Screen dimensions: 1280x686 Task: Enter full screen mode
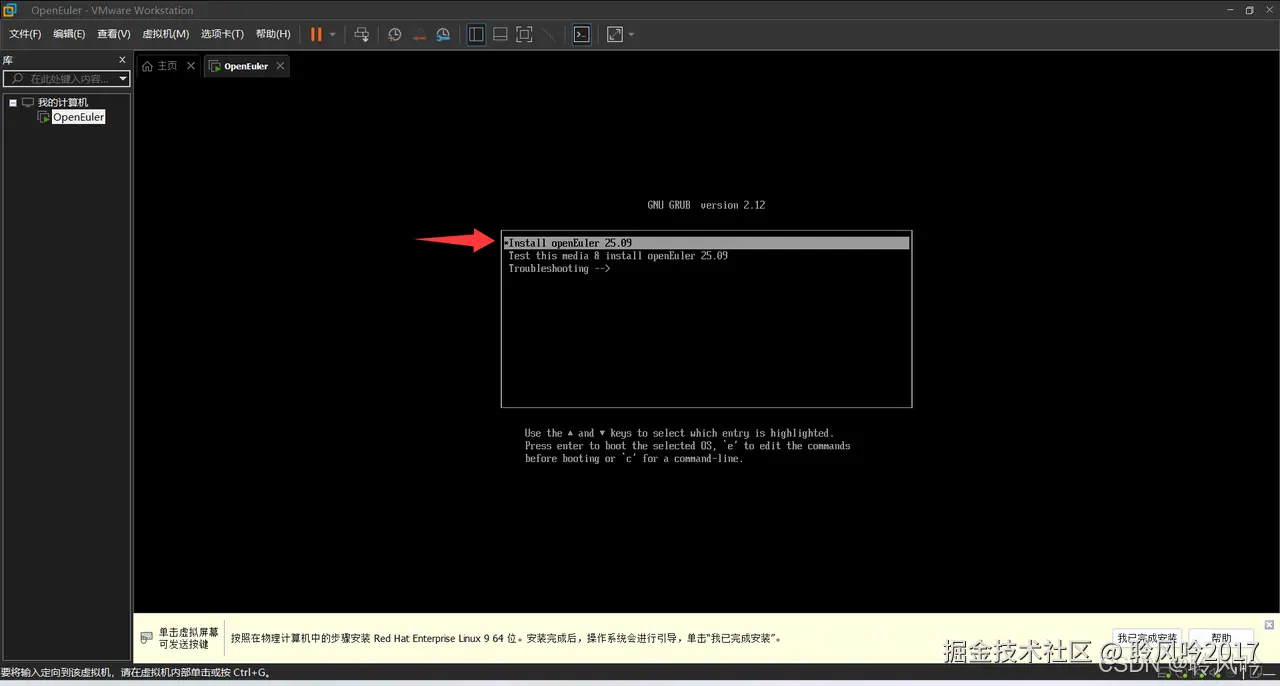coord(524,34)
